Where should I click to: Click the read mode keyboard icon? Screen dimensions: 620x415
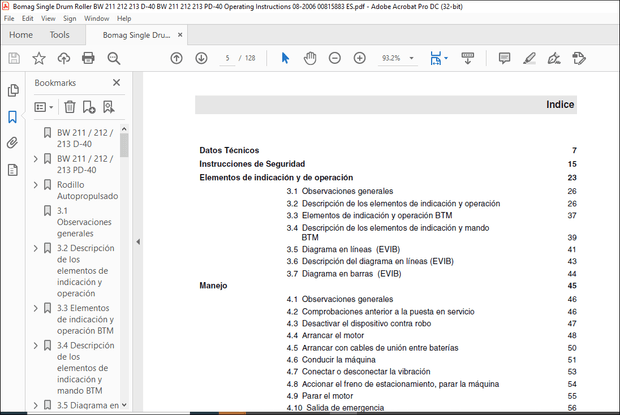click(x=468, y=58)
